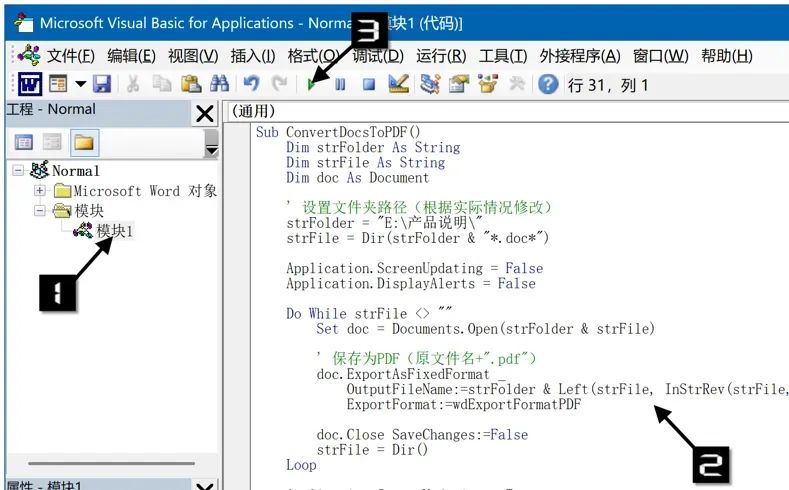Image resolution: width=789 pixels, height=490 pixels.
Task: Undo the last action in the toolbar
Action: (x=251, y=84)
